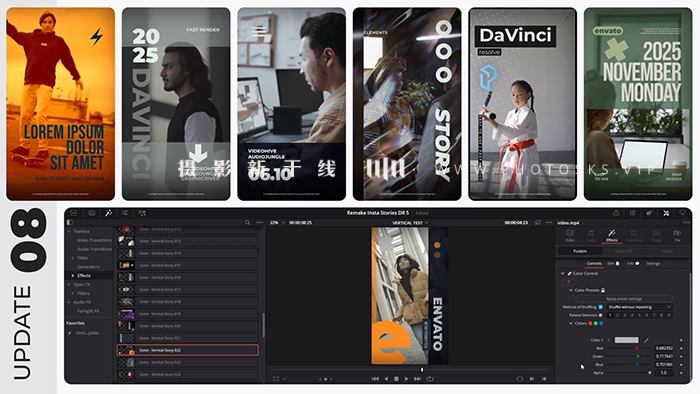Image resolution: width=700 pixels, height=394 pixels.
Task: Click the search magnifier in effects panel
Action: click(x=248, y=222)
